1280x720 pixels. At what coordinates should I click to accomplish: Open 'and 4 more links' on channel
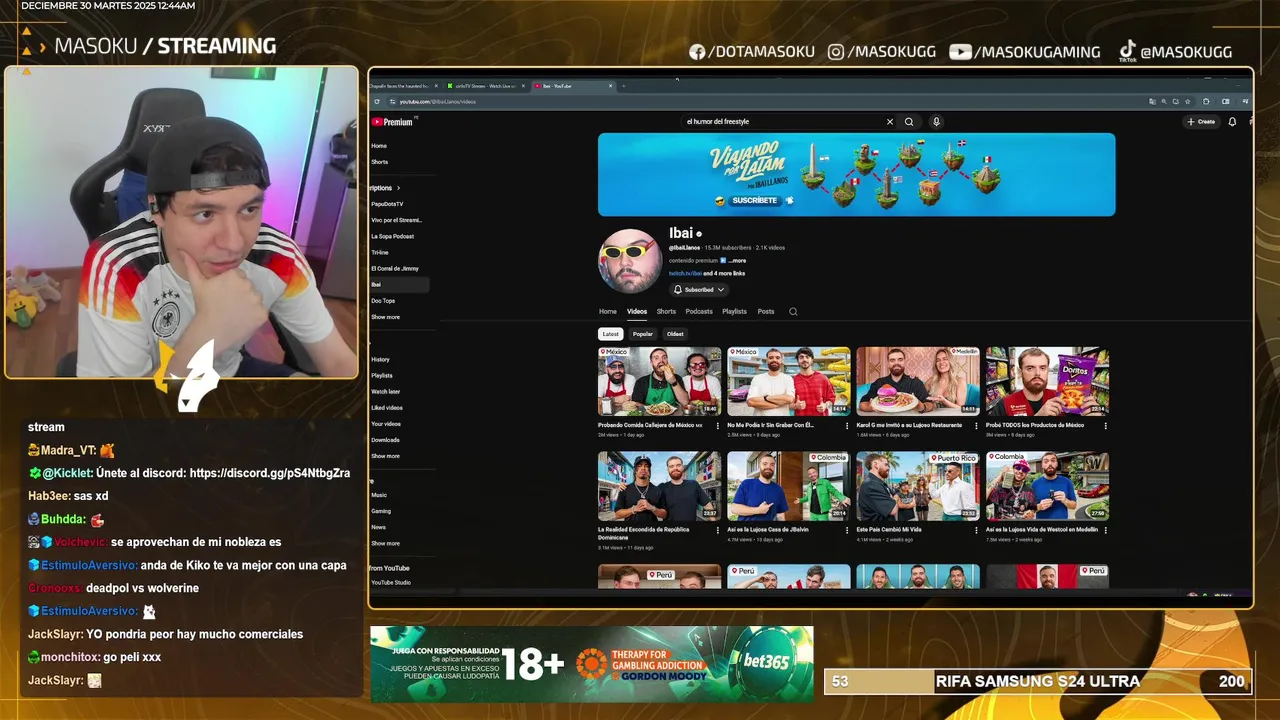[x=725, y=273]
